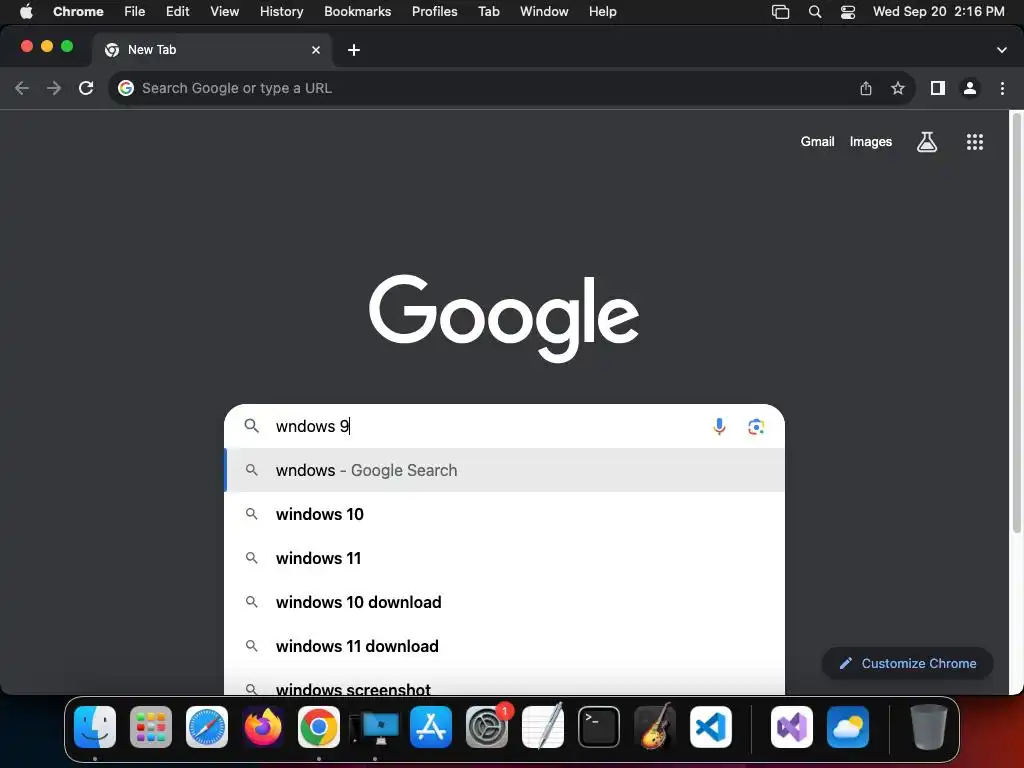
Task: Open the File menu
Action: click(x=135, y=12)
